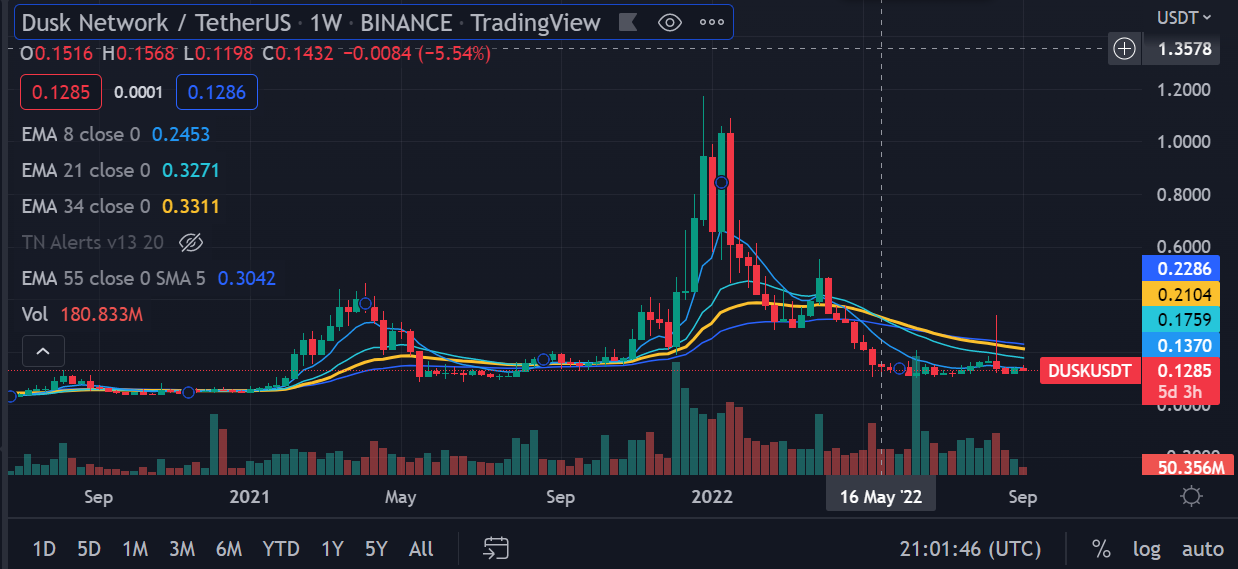Click the plus icon at 1.3578 price
Screen dimensions: 1238x569
(1125, 48)
